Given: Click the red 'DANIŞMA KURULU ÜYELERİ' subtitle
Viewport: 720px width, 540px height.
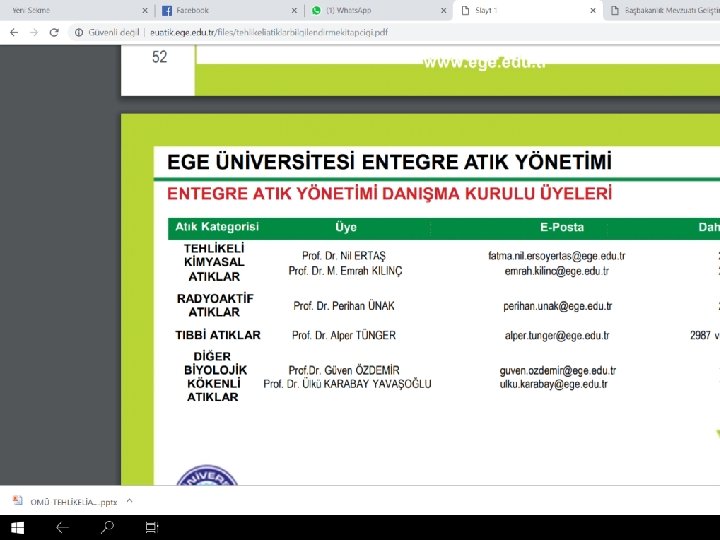Looking at the screenshot, I should (x=497, y=193).
